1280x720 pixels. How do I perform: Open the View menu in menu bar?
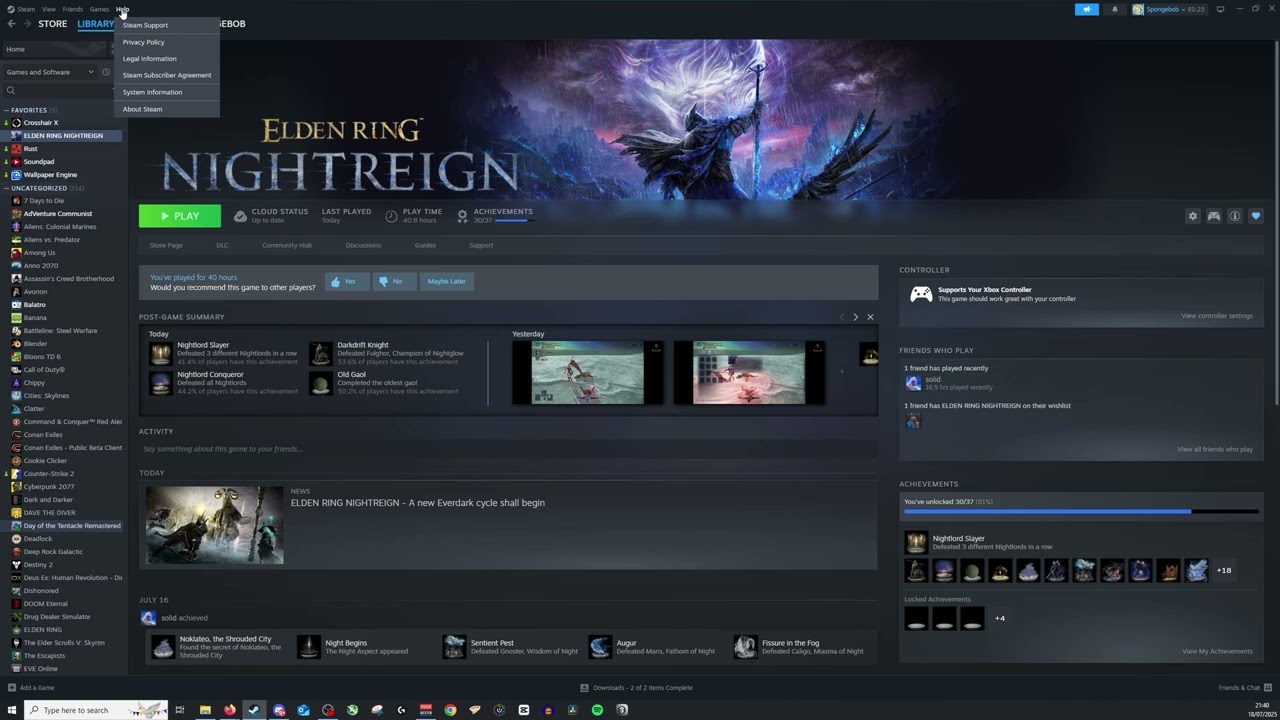tap(48, 9)
